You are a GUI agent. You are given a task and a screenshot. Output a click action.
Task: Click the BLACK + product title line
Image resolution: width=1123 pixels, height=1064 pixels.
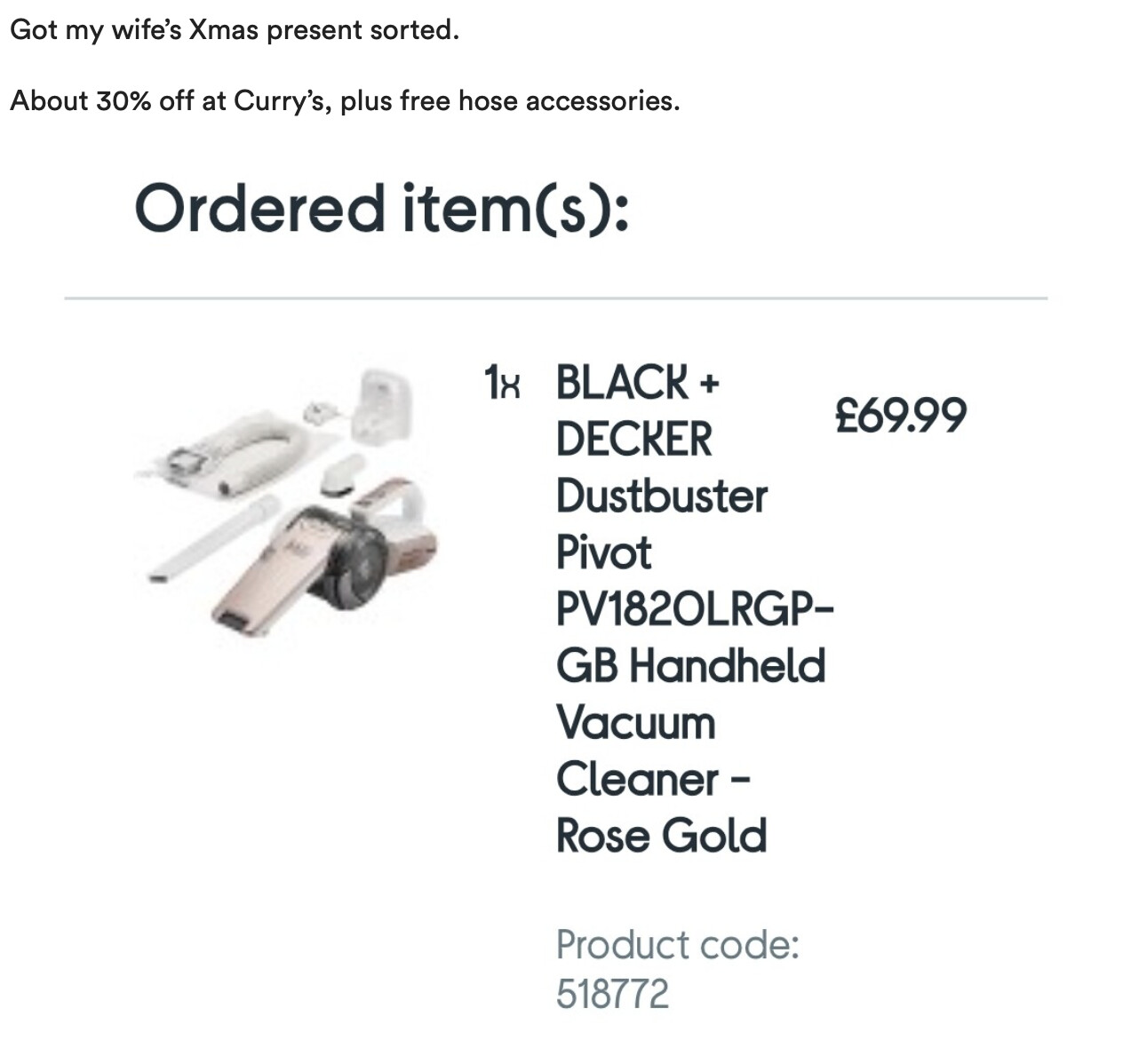point(637,383)
